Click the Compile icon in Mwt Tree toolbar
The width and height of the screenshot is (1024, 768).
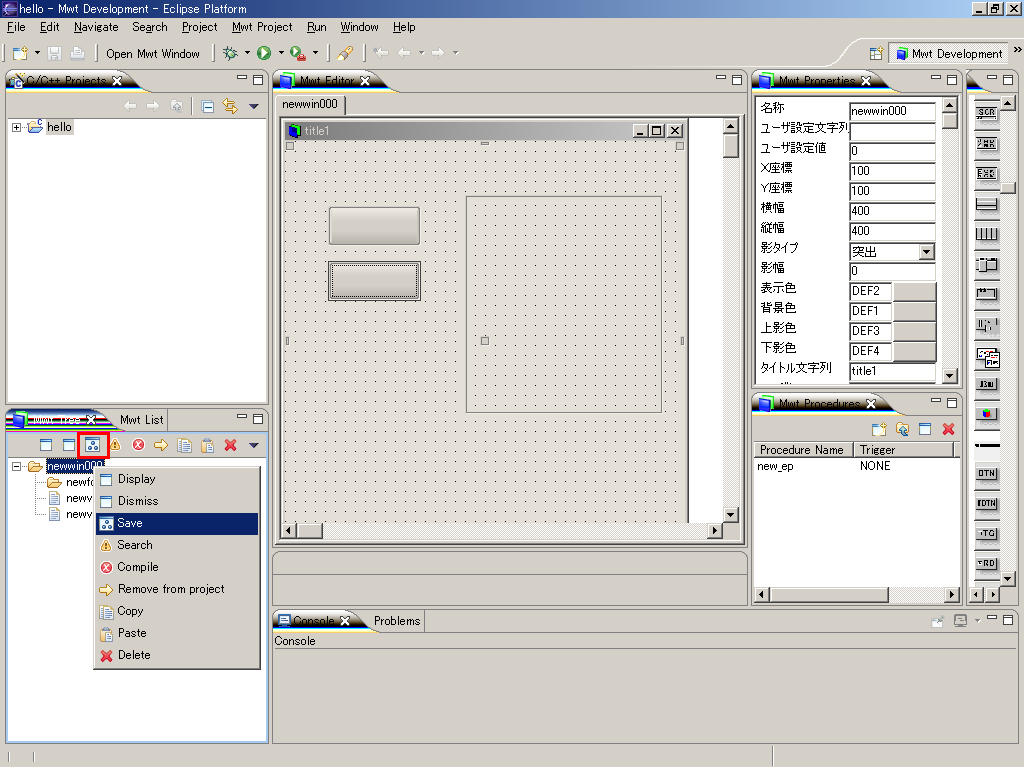click(x=138, y=445)
